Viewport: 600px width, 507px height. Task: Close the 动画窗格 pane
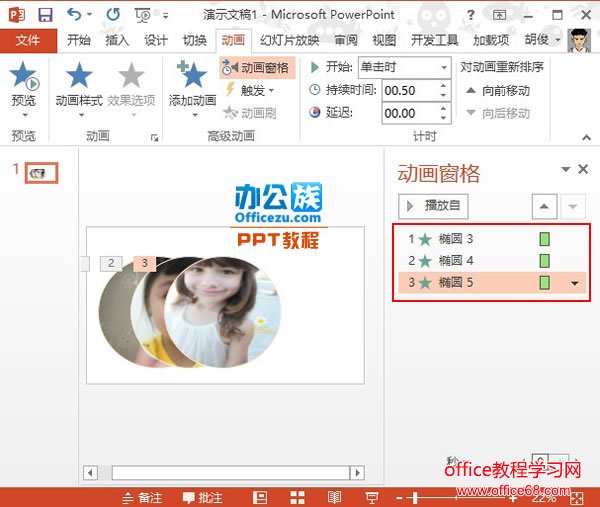click(x=583, y=169)
